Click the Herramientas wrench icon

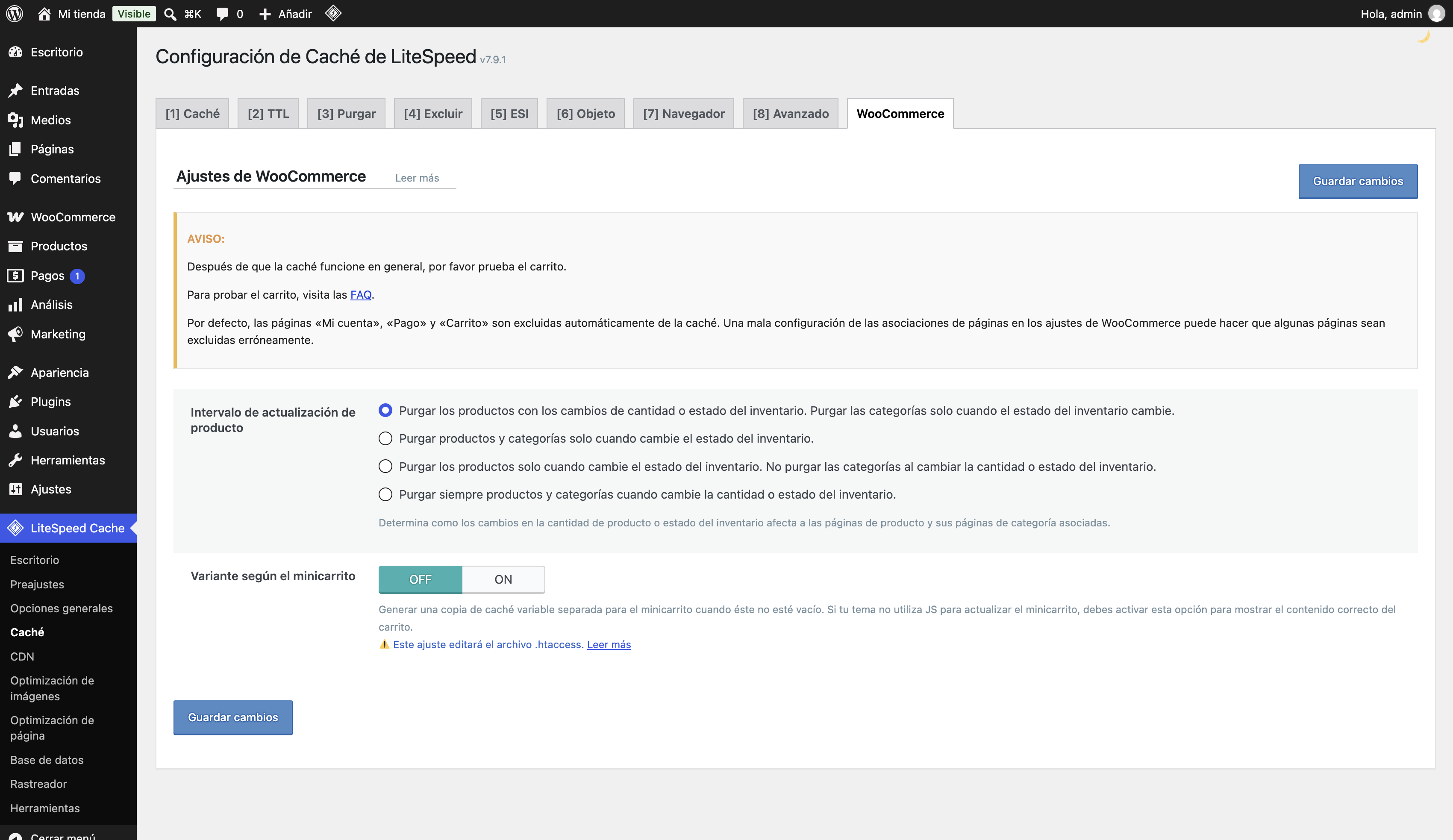point(15,460)
